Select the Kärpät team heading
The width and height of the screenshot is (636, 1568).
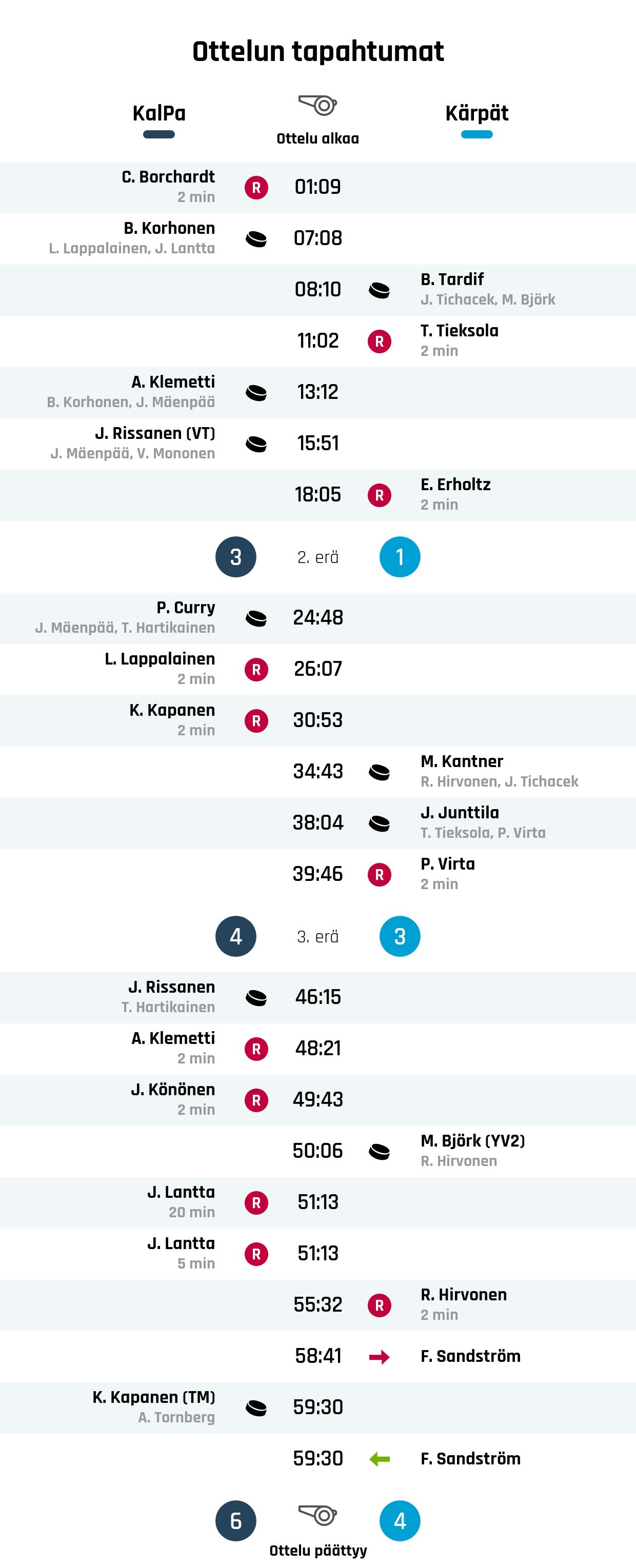click(476, 113)
